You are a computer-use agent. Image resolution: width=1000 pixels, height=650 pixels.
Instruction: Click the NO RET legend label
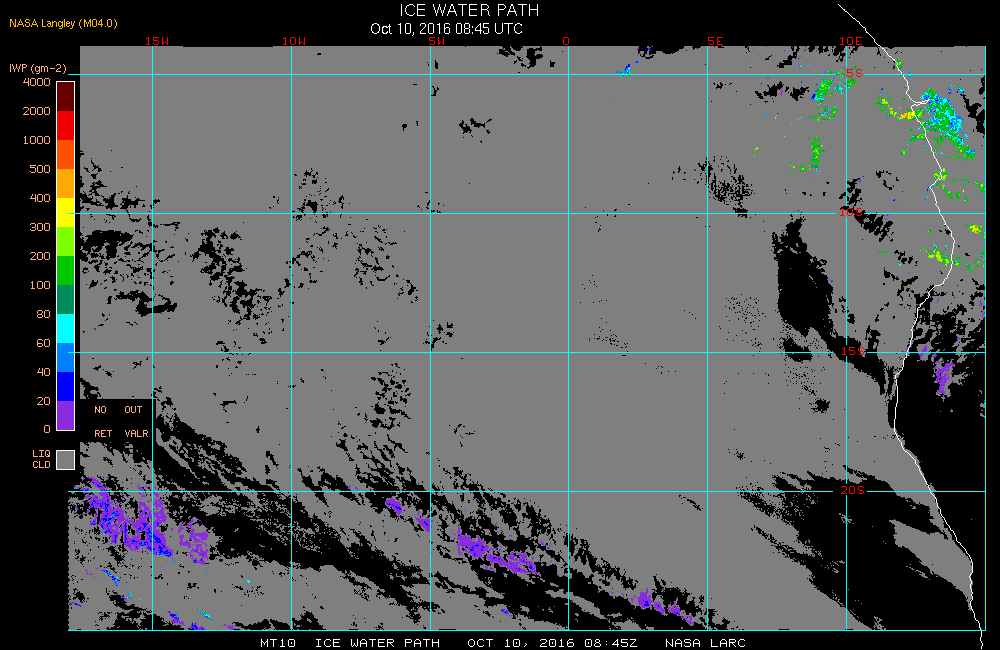(x=102, y=422)
